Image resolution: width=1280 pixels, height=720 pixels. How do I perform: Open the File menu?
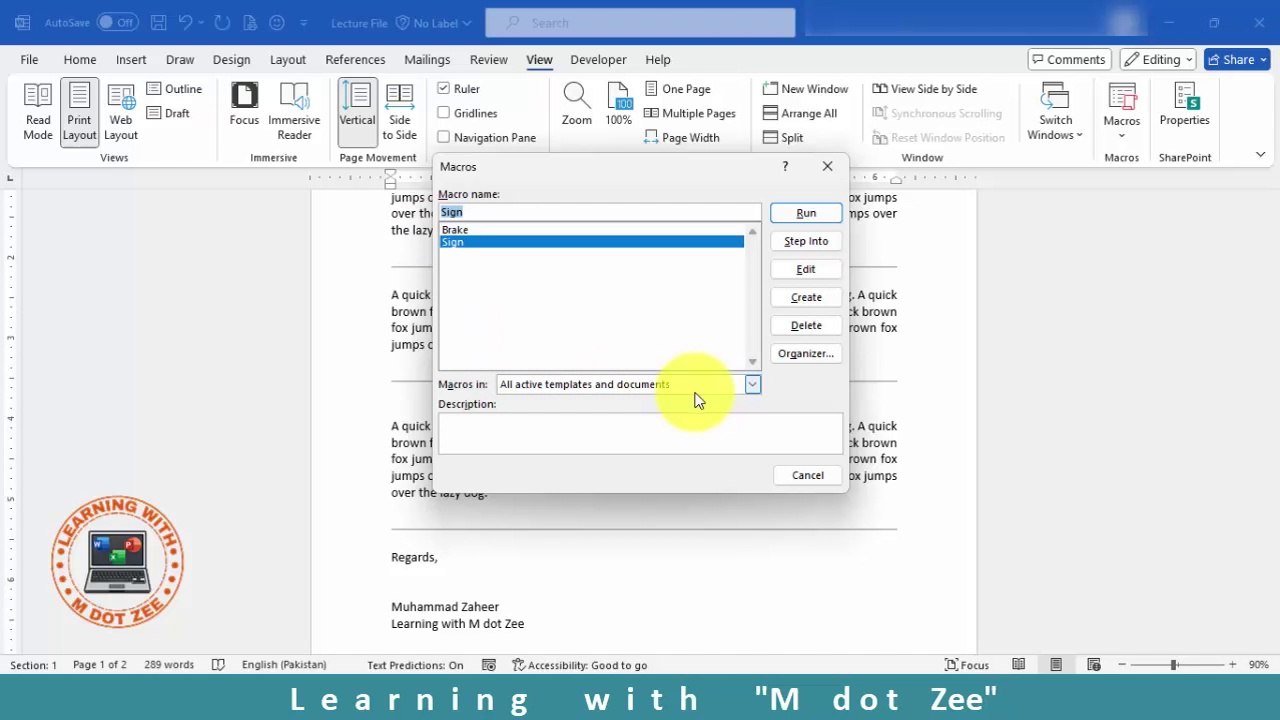coord(29,60)
